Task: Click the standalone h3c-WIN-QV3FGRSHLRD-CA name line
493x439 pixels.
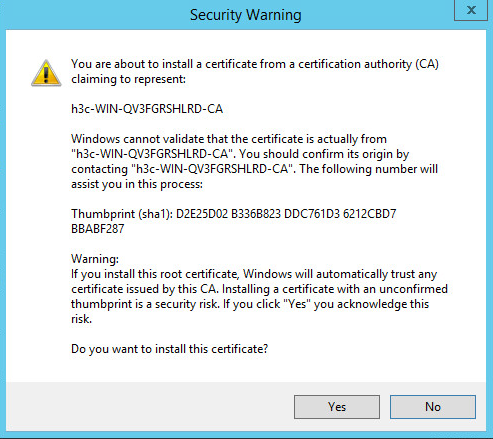Action: 147,109
